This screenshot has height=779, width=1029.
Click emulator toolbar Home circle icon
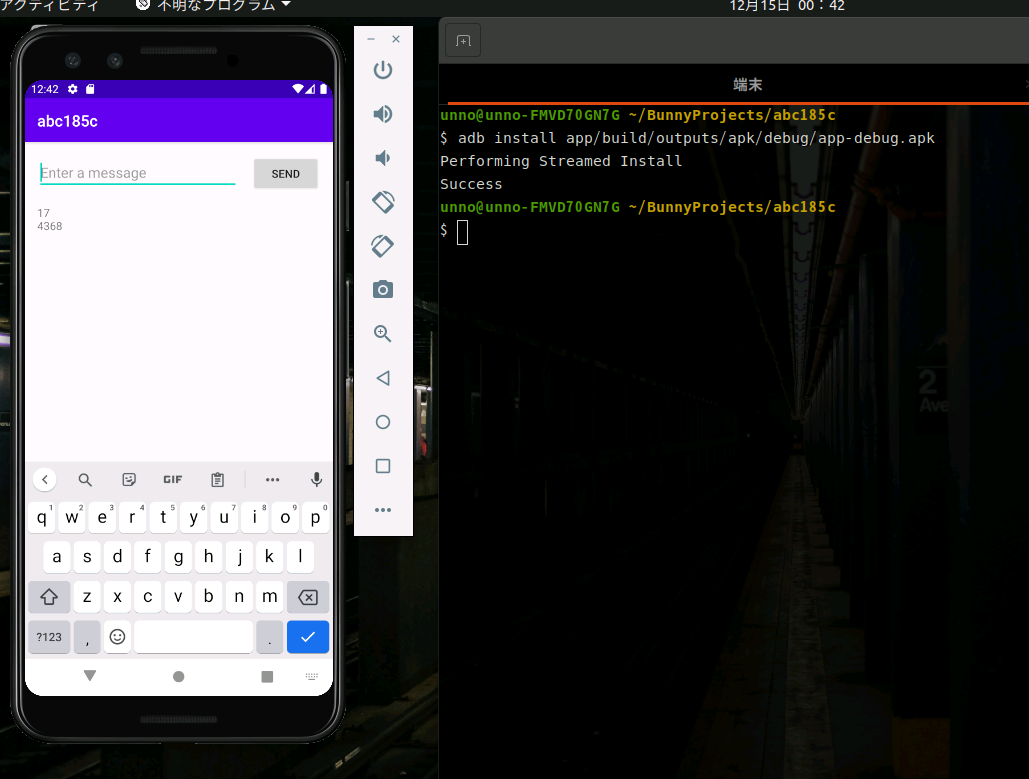pos(383,422)
